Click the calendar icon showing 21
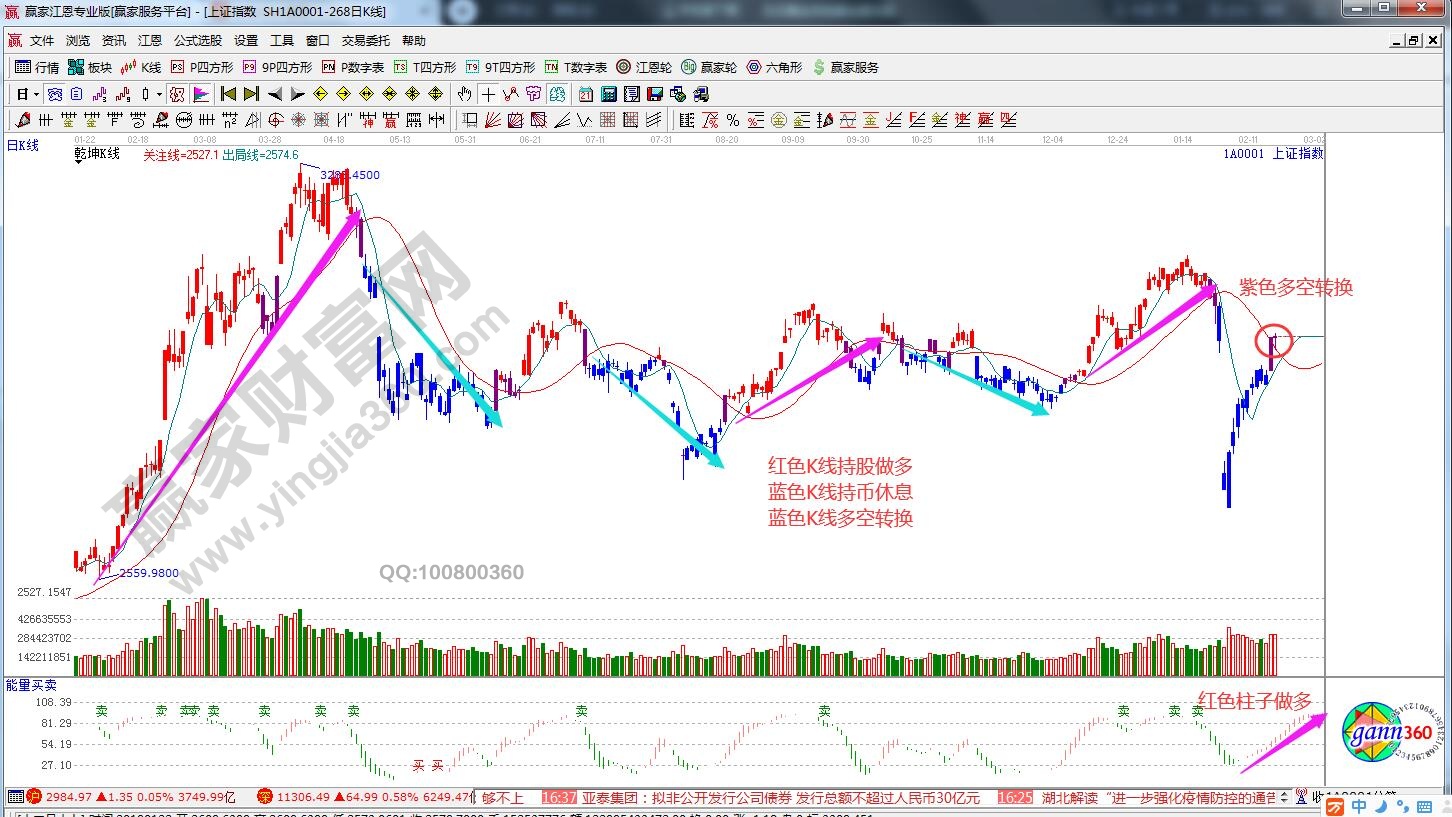The height and width of the screenshot is (817, 1452). coord(586,94)
